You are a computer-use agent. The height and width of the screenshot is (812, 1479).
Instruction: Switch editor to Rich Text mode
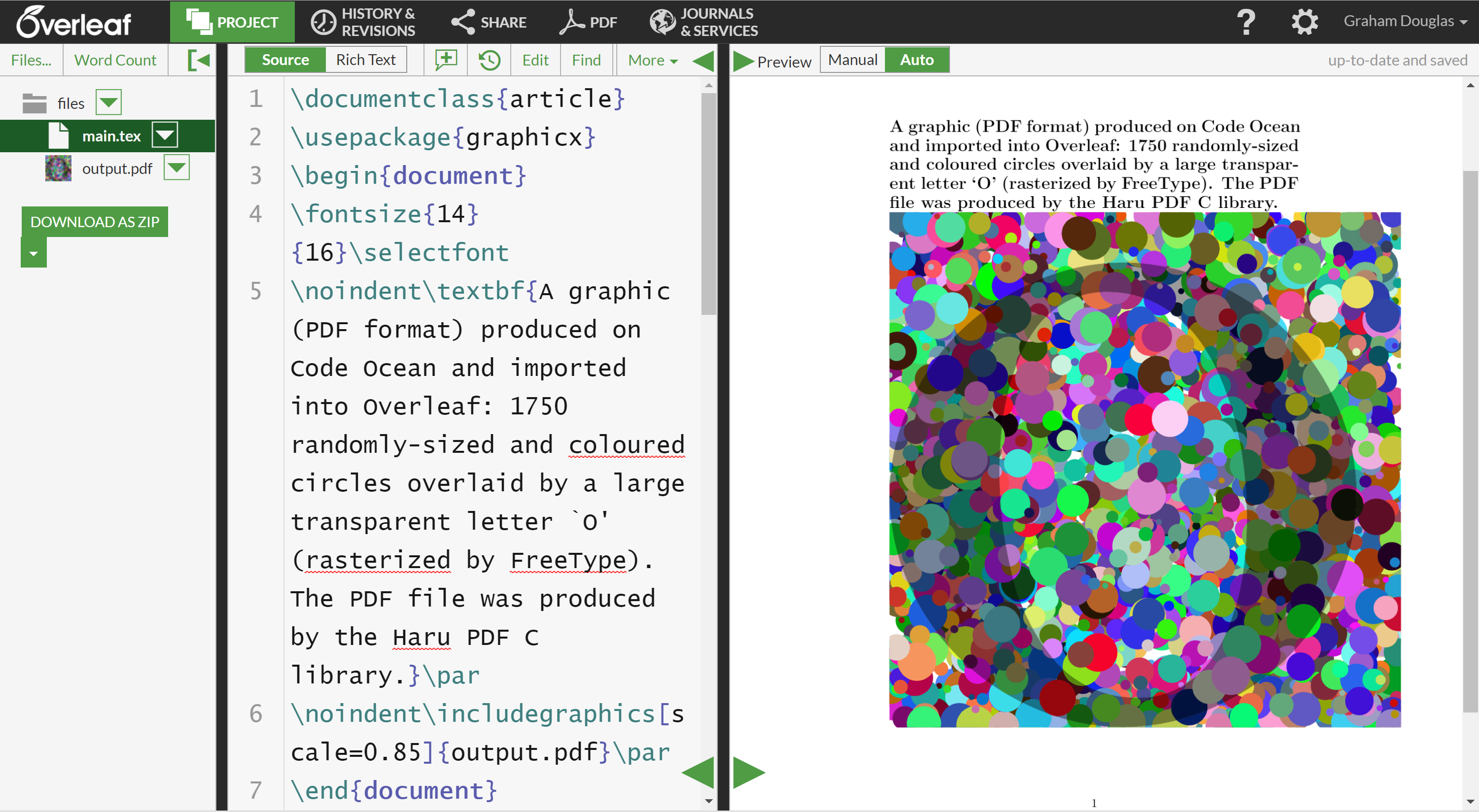365,60
